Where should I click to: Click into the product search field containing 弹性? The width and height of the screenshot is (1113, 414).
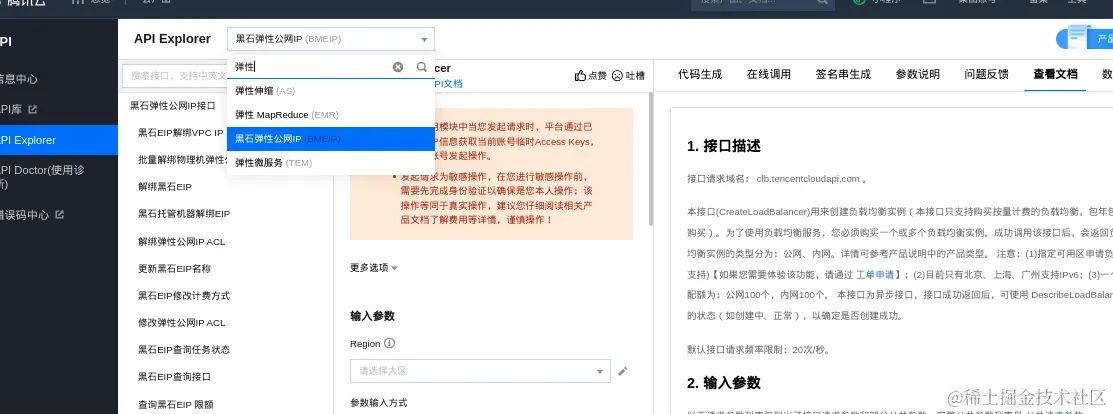[312, 67]
